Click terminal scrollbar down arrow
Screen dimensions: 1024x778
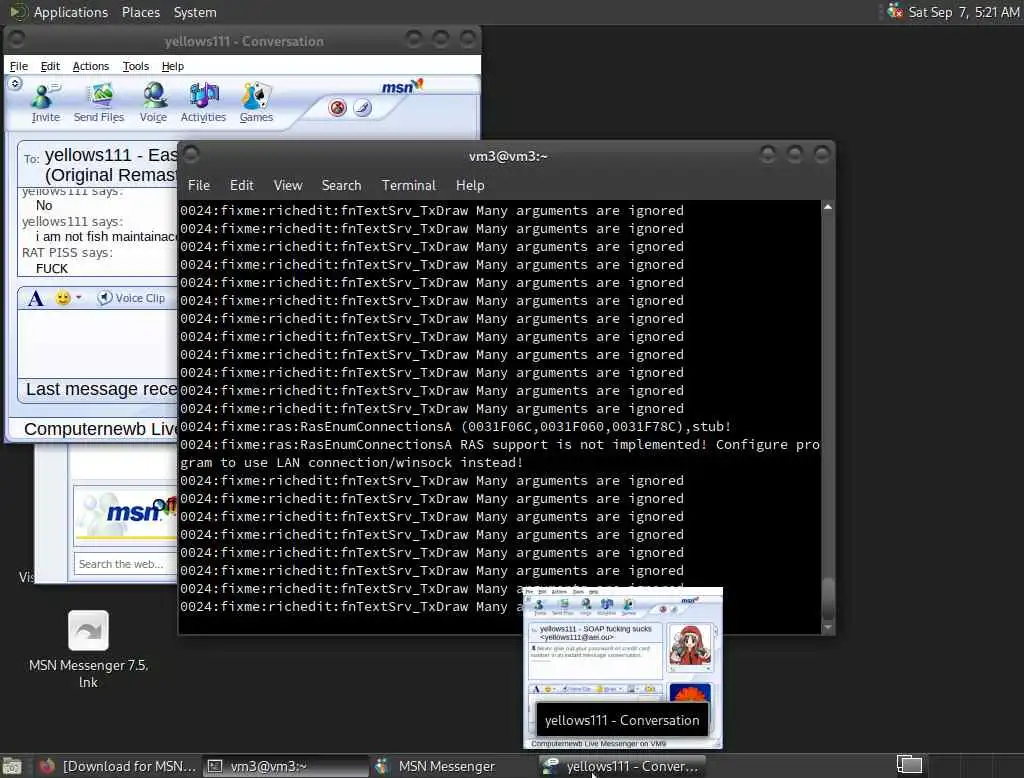coord(827,628)
